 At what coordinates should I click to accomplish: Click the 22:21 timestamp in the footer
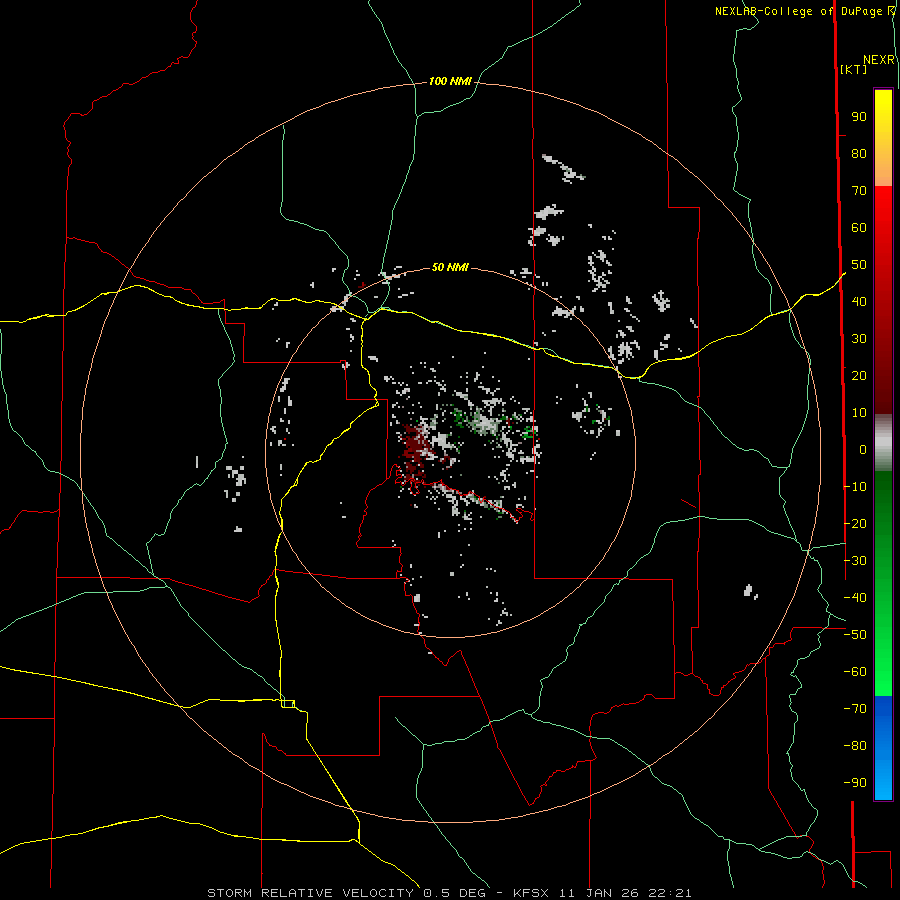[x=670, y=893]
